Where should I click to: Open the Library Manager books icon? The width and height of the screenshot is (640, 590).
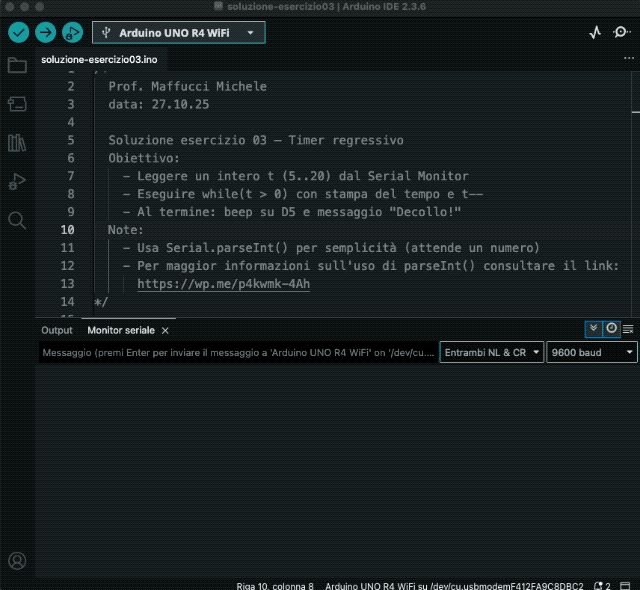click(x=17, y=143)
